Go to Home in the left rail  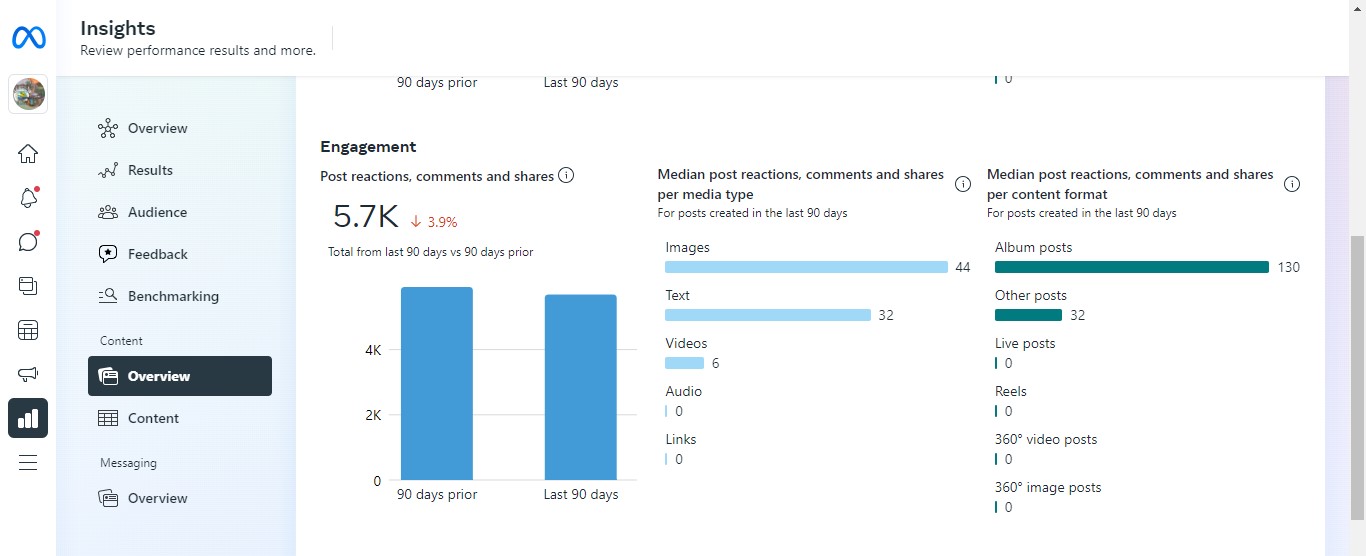pyautogui.click(x=28, y=153)
